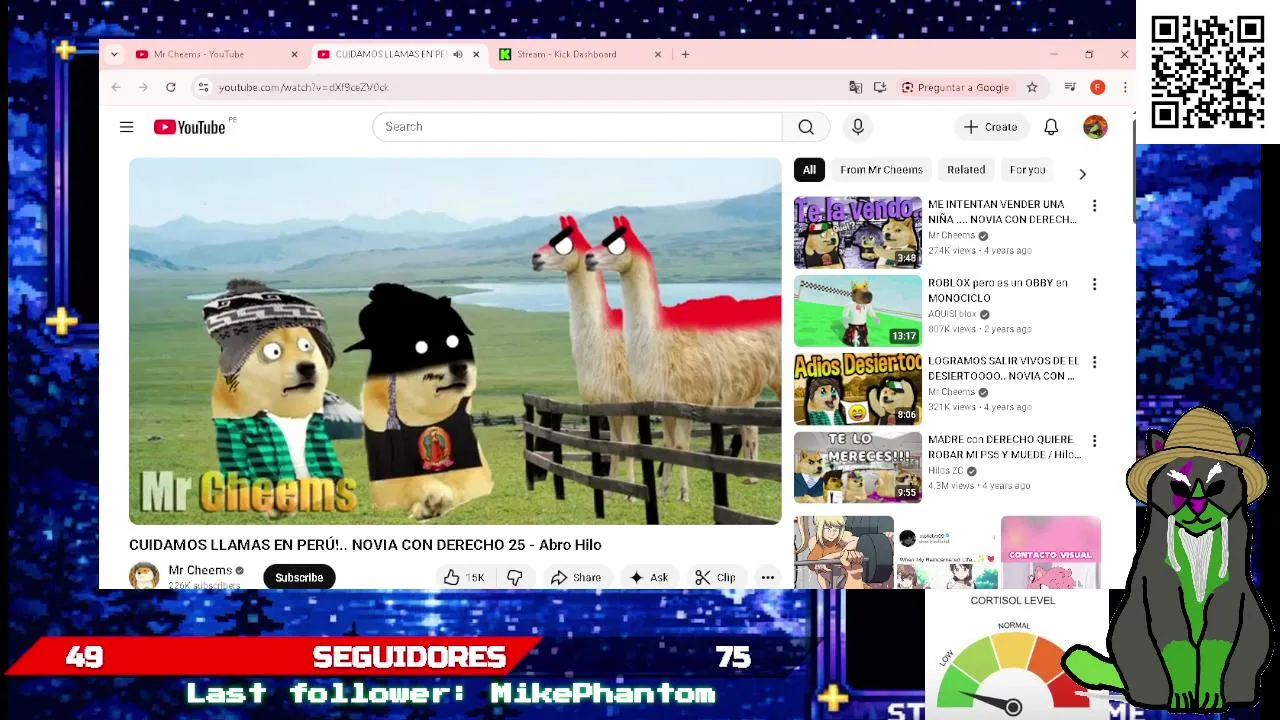Screen dimensions: 1280x720
Task: Show more filter chips with right arrow
Action: pyautogui.click(x=1082, y=174)
